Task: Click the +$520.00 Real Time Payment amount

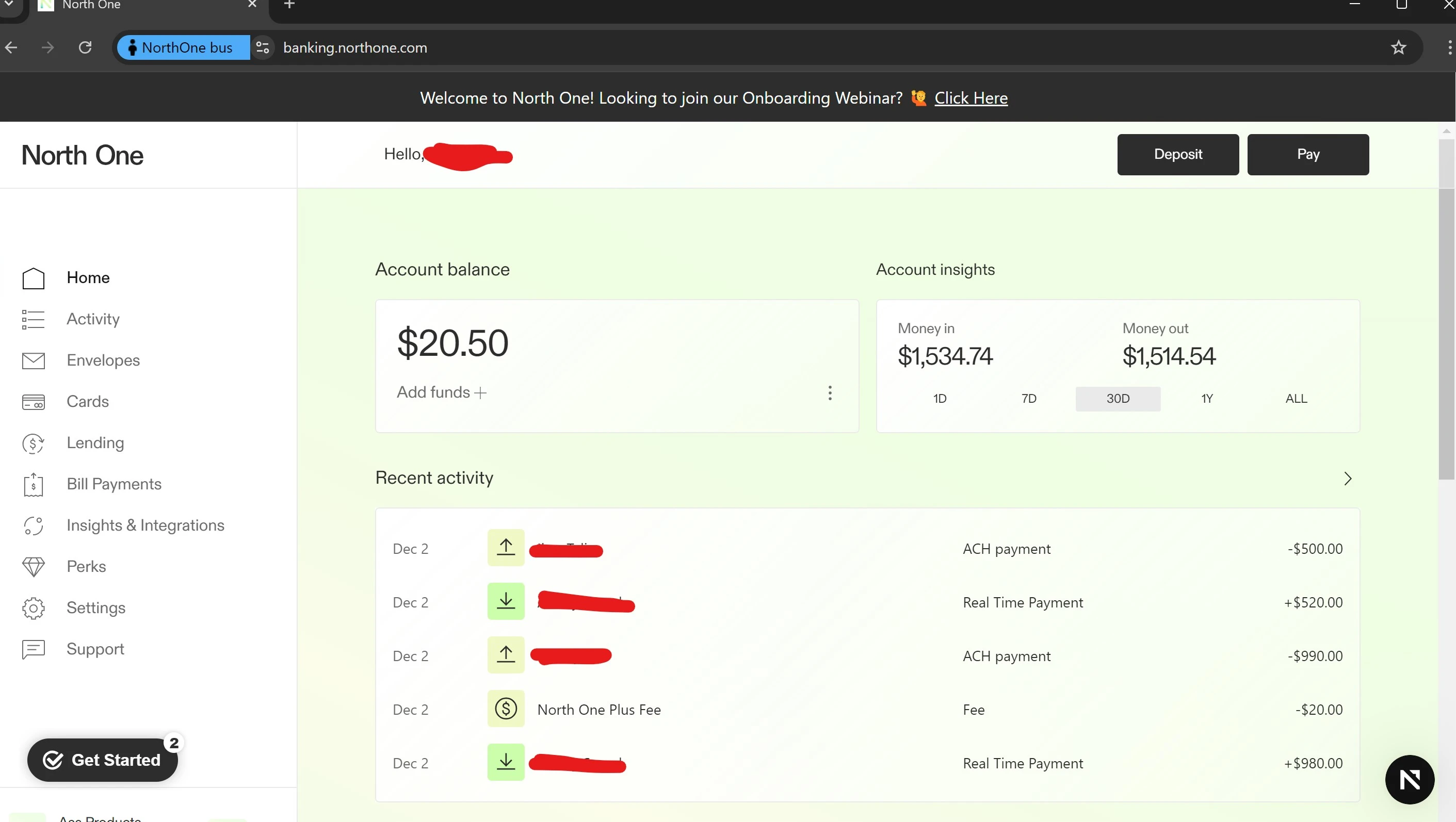Action: coord(1314,602)
